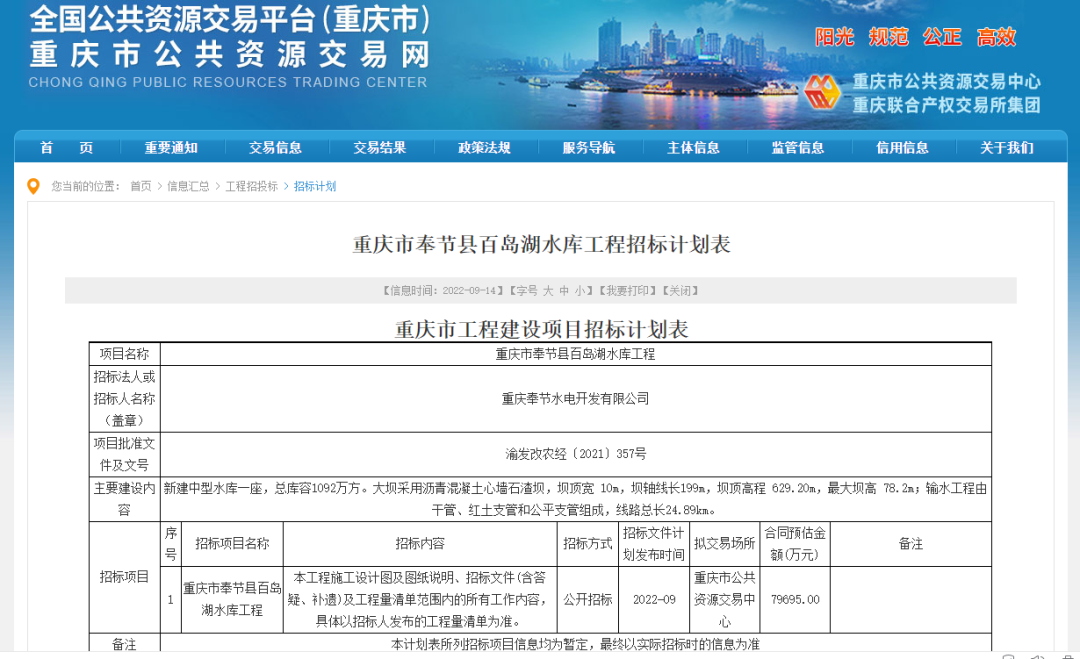This screenshot has height=659, width=1080.
Task: Click the serial number 1 cell
Action: (x=171, y=600)
